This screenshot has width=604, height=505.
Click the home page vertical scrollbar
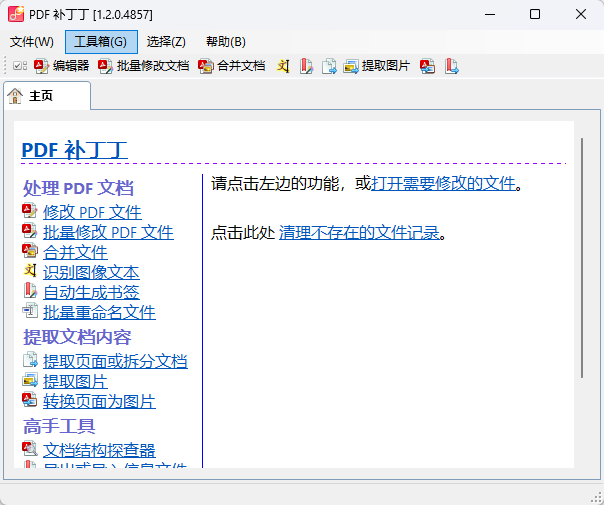coord(582,258)
